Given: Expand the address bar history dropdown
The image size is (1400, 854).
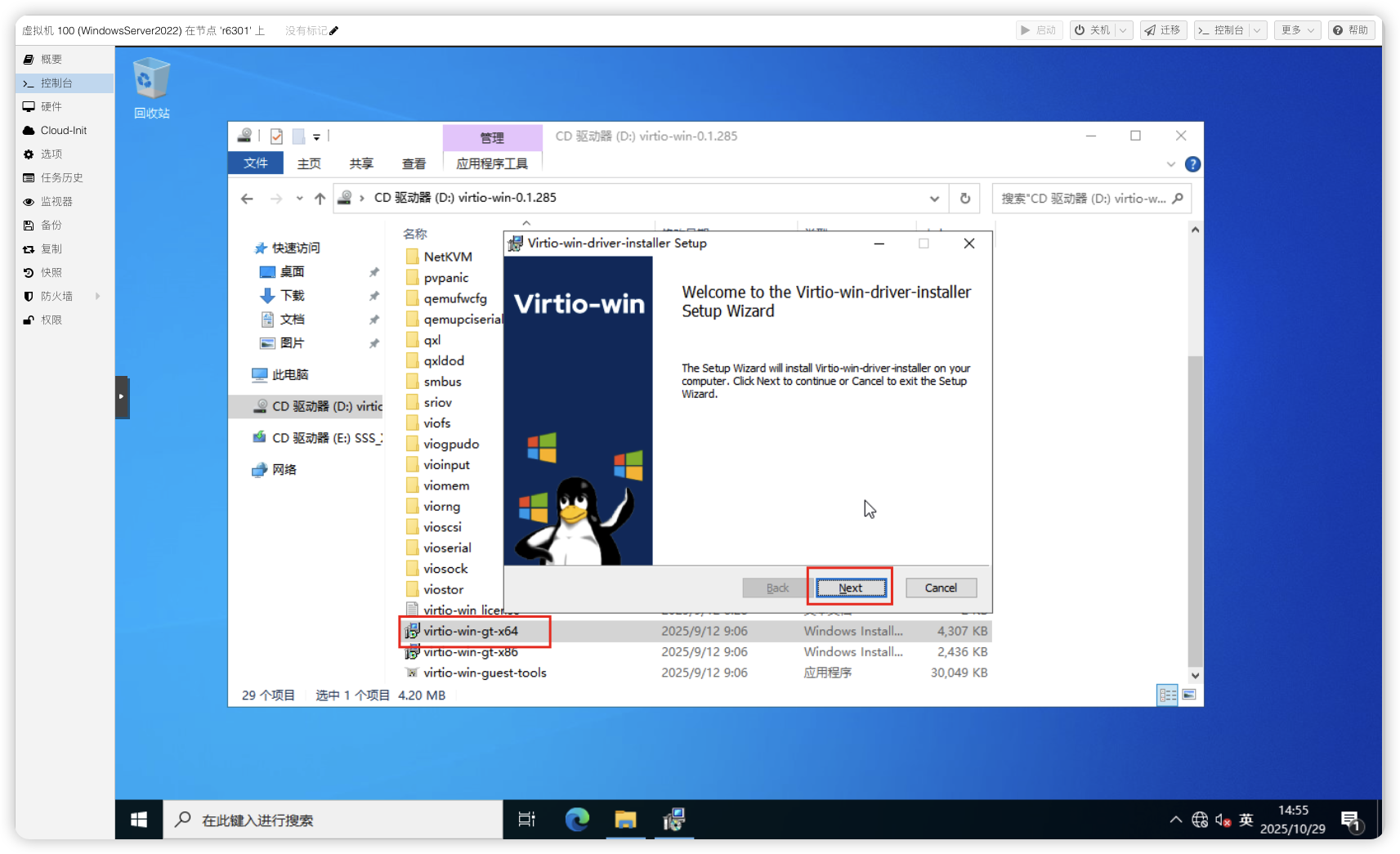Looking at the screenshot, I should tap(934, 199).
